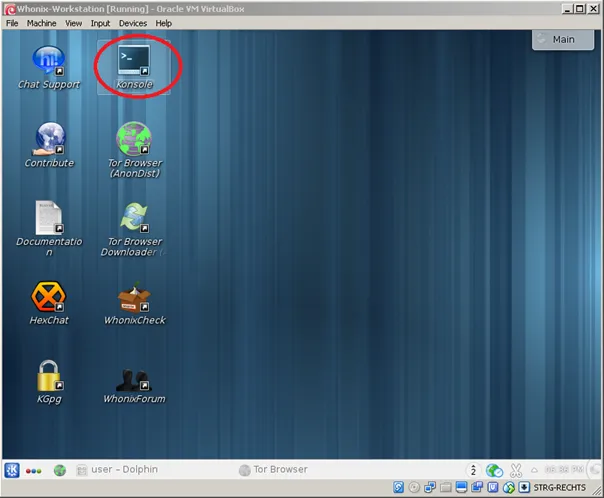Click the virtual desktop pager showing 2
Image resolution: width=604 pixels, height=498 pixels.
(473, 470)
